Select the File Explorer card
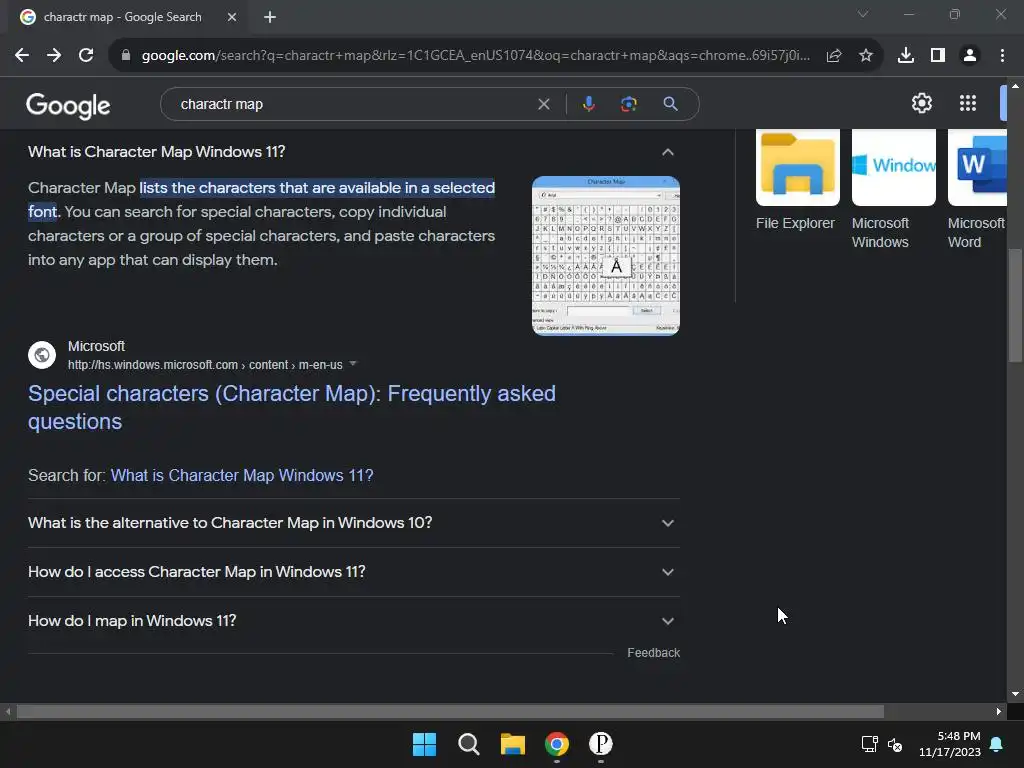 [x=797, y=180]
